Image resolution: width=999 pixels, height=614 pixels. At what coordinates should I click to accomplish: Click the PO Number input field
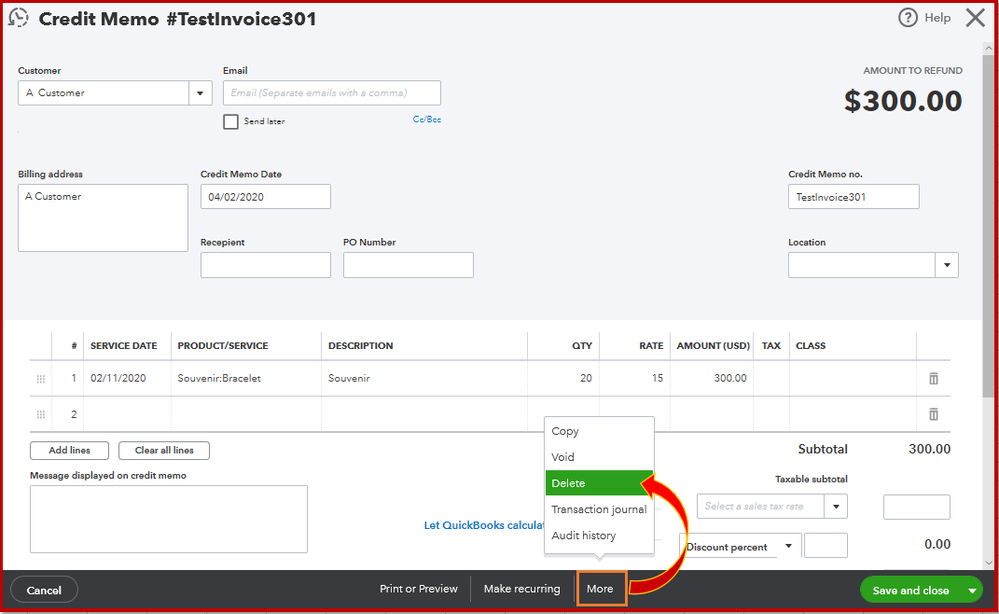408,265
